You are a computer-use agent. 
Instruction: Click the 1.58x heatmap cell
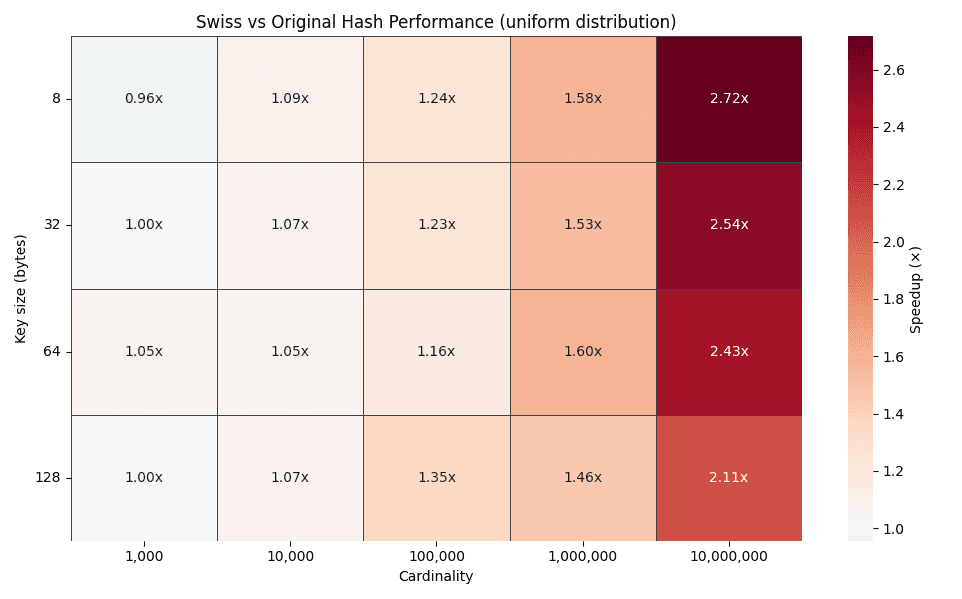pos(583,99)
